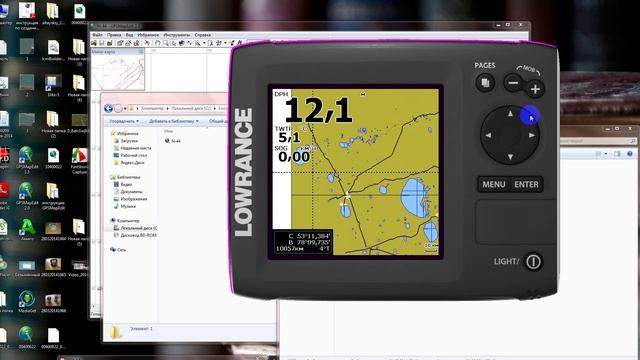The width and height of the screenshot is (640, 360).
Task: Select Сеть in the Explorer sidebar
Action: tap(118, 249)
